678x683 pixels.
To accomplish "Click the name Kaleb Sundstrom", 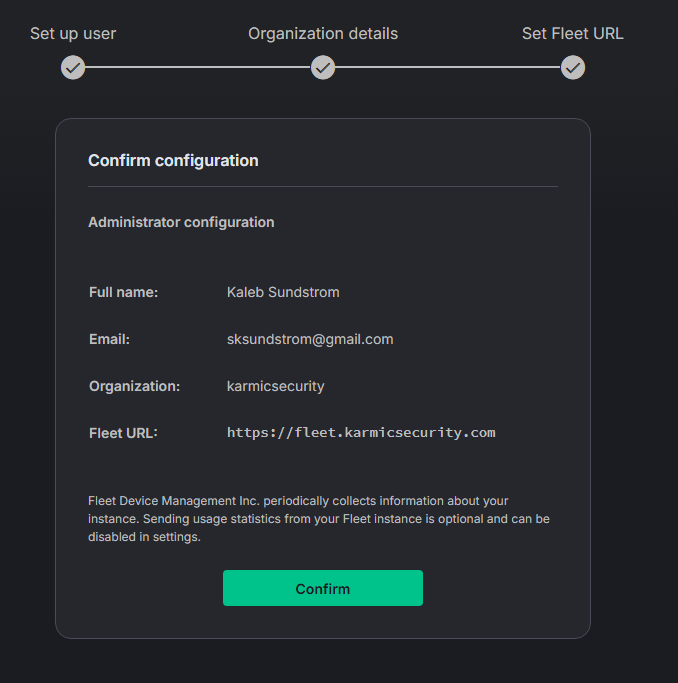I will pos(283,292).
